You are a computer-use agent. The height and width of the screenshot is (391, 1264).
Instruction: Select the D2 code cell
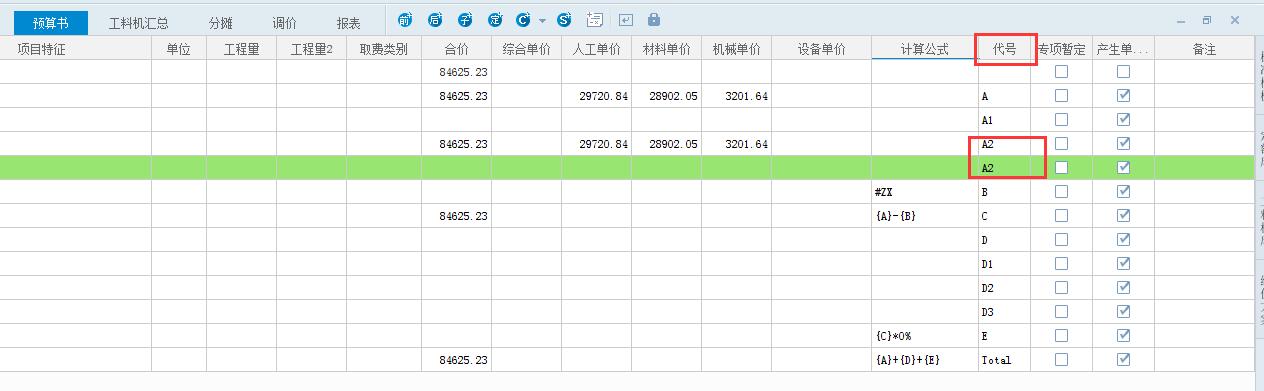coord(1004,288)
